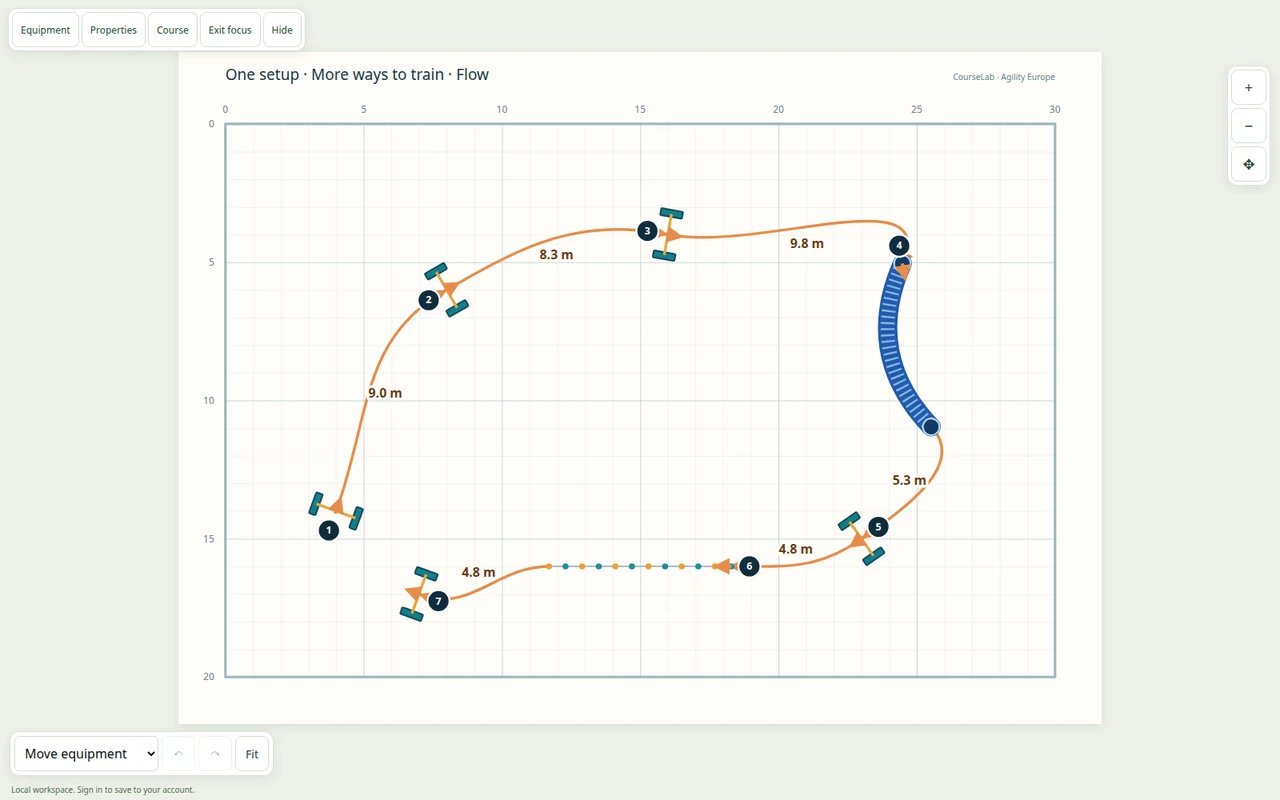Zoom in with the plus button
Image resolution: width=1280 pixels, height=800 pixels.
coord(1249,88)
